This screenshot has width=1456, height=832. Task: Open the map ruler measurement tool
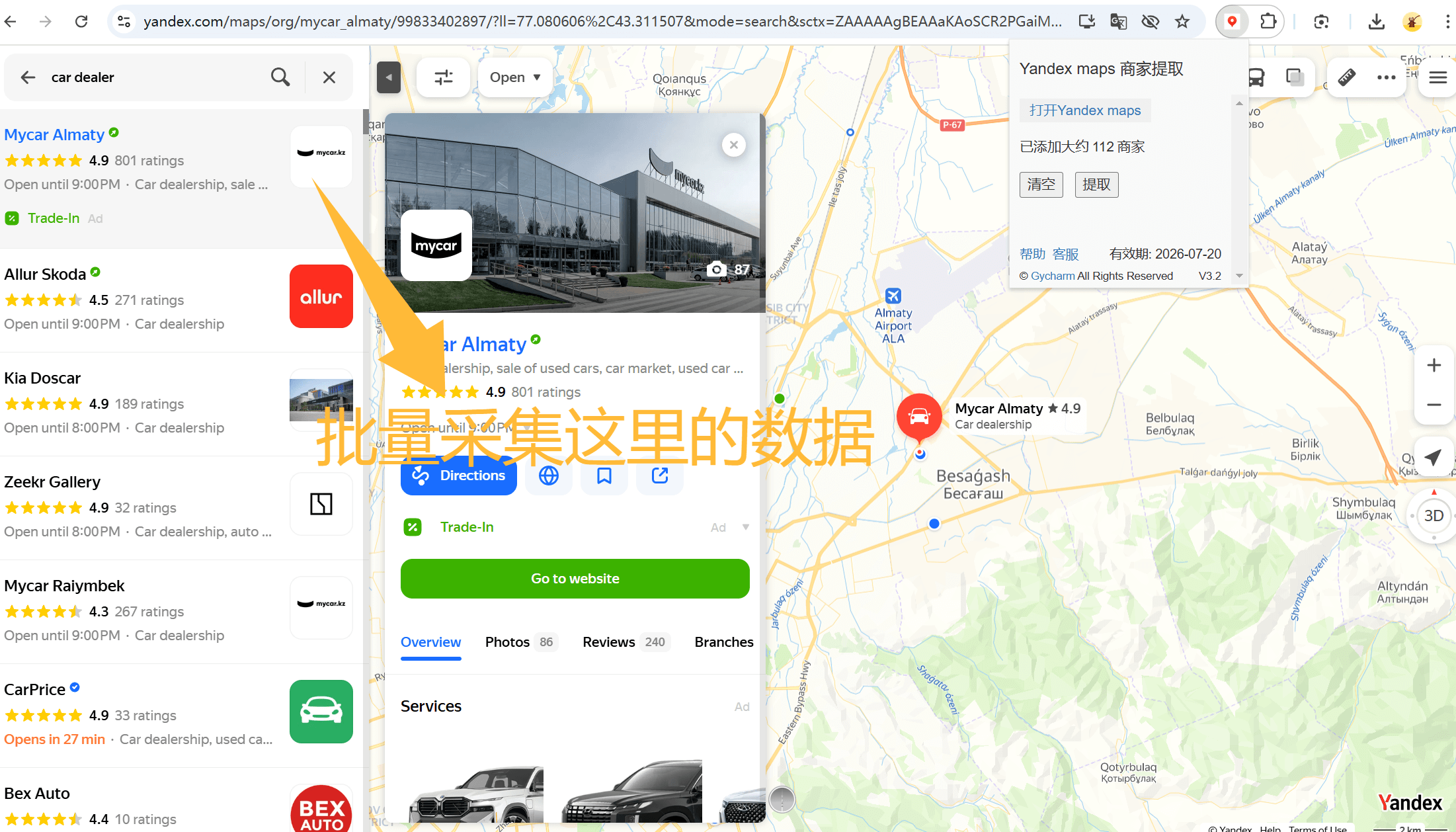click(1347, 77)
